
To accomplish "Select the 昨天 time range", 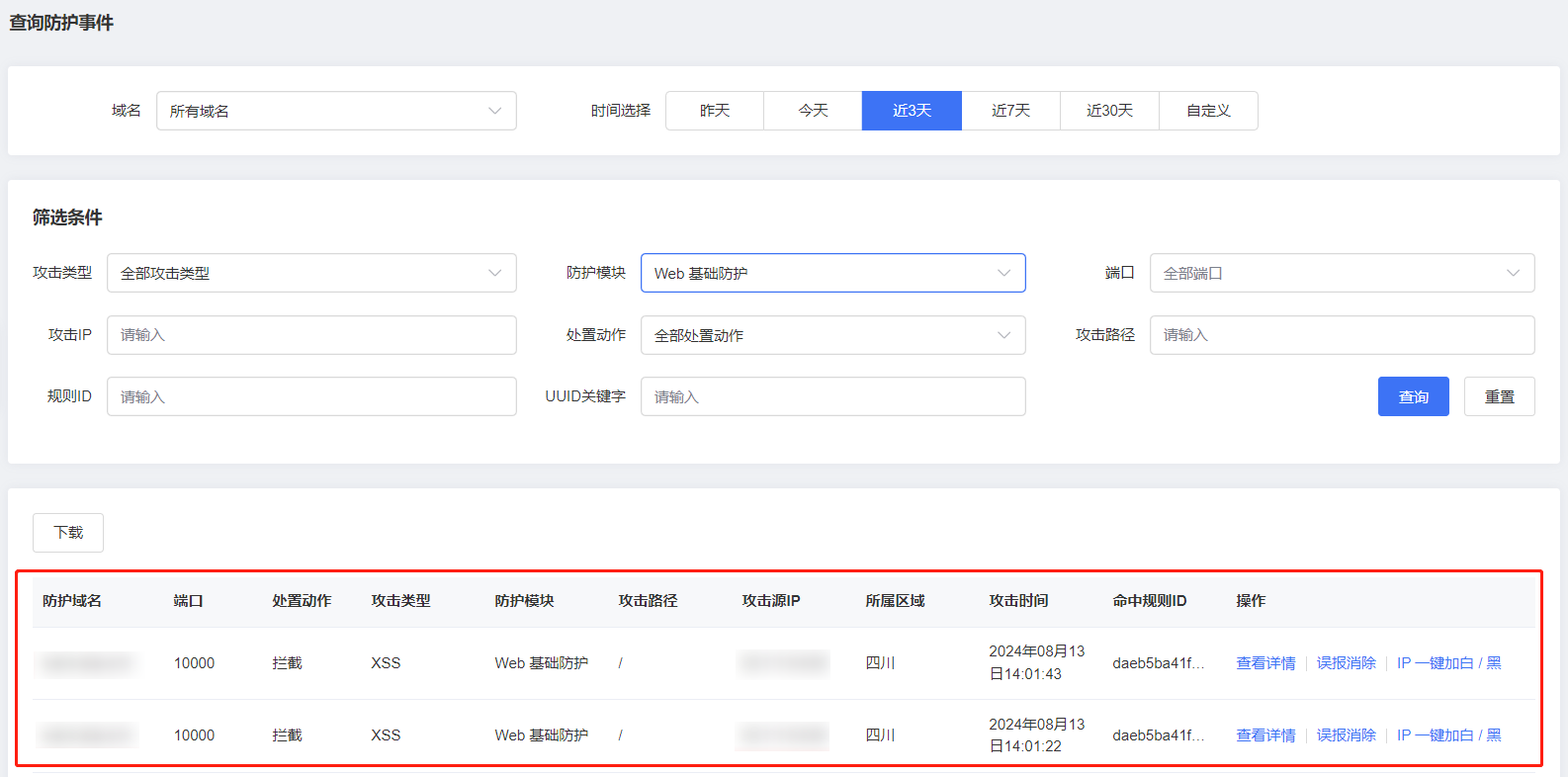I will [715, 111].
